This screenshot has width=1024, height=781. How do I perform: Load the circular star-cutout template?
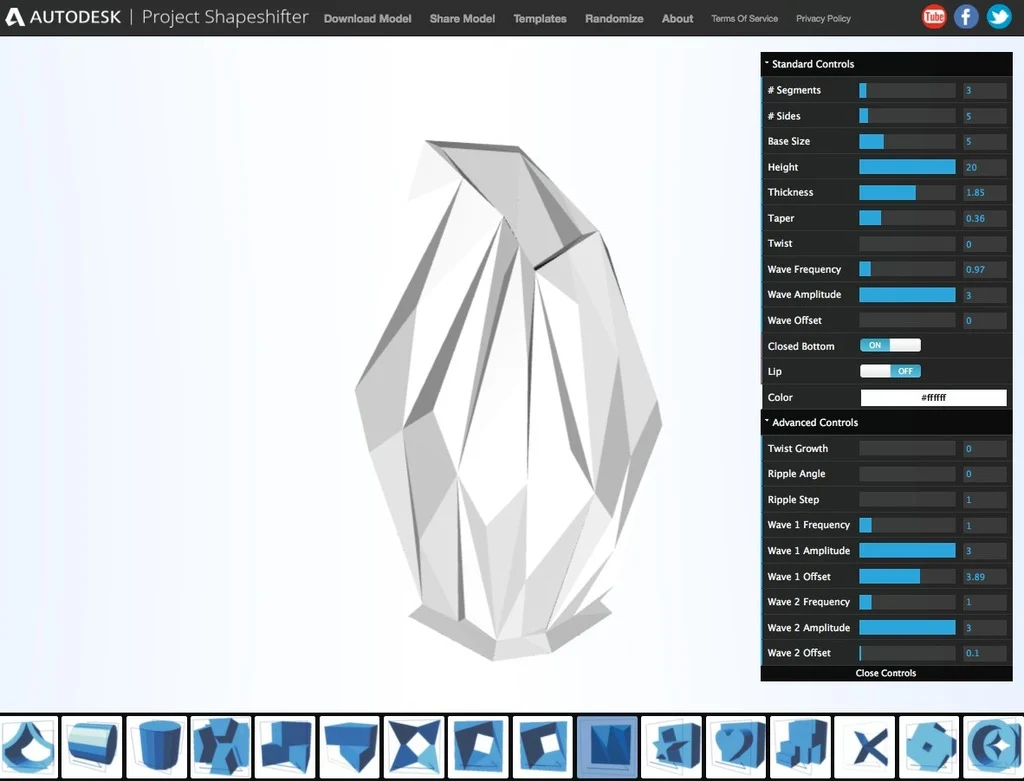coord(993,746)
